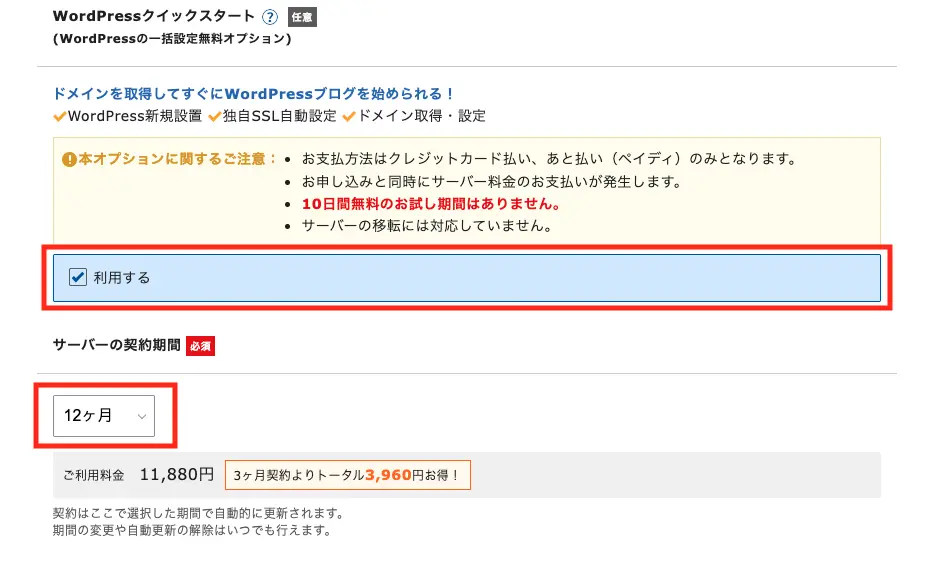Click the dropdown chevron arrow

click(142, 416)
